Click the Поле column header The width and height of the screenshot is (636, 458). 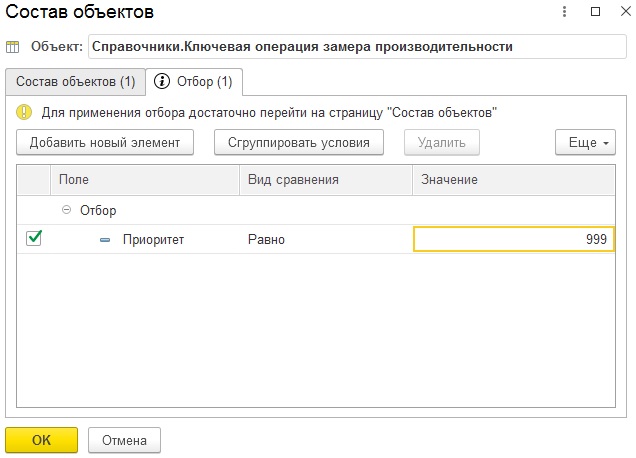[x=144, y=179]
